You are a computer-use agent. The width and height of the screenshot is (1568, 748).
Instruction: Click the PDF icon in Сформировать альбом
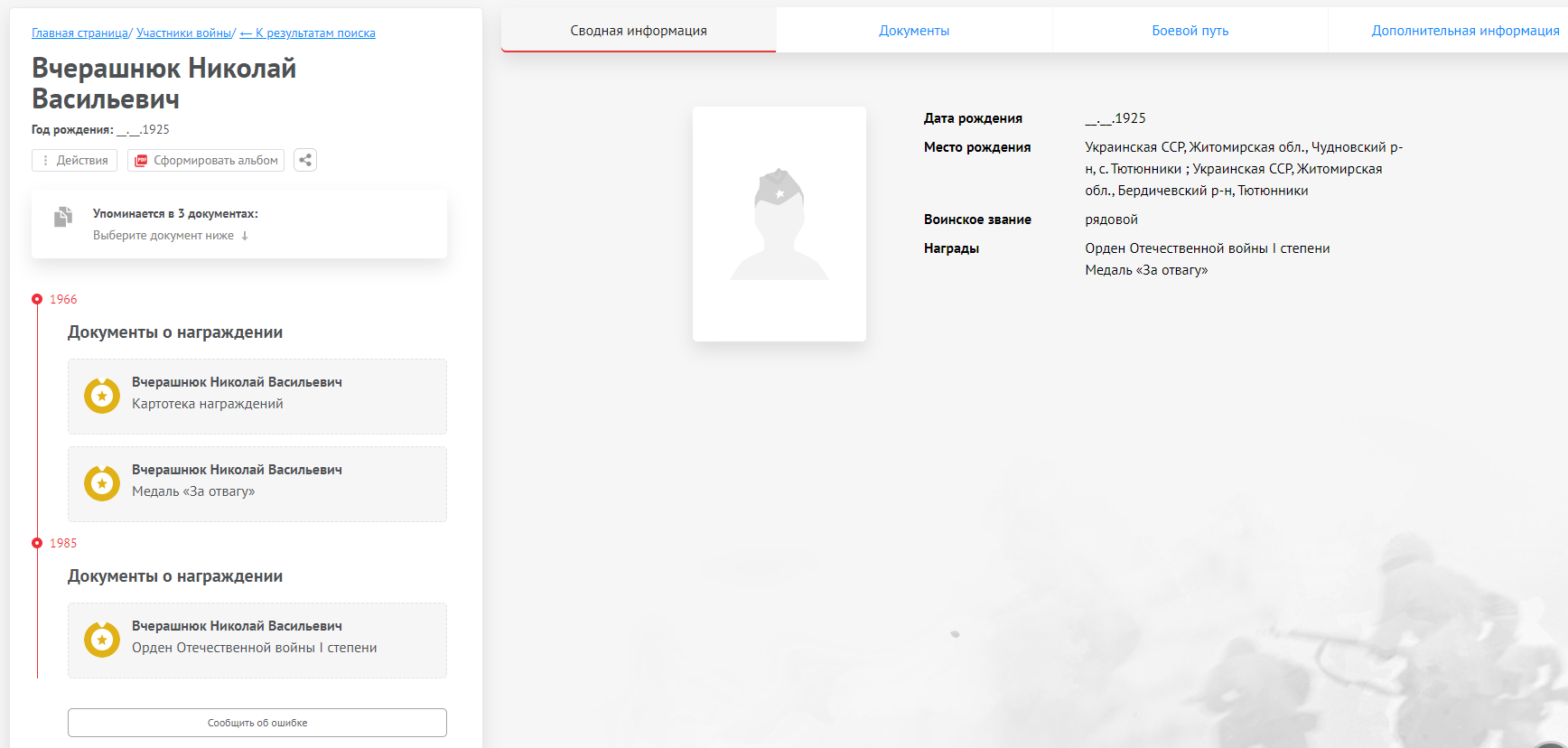(x=141, y=160)
